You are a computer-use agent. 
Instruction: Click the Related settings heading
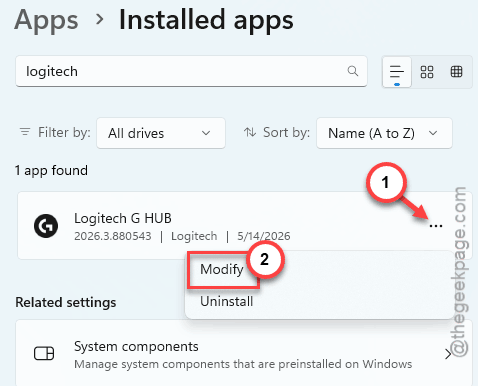[x=66, y=302]
